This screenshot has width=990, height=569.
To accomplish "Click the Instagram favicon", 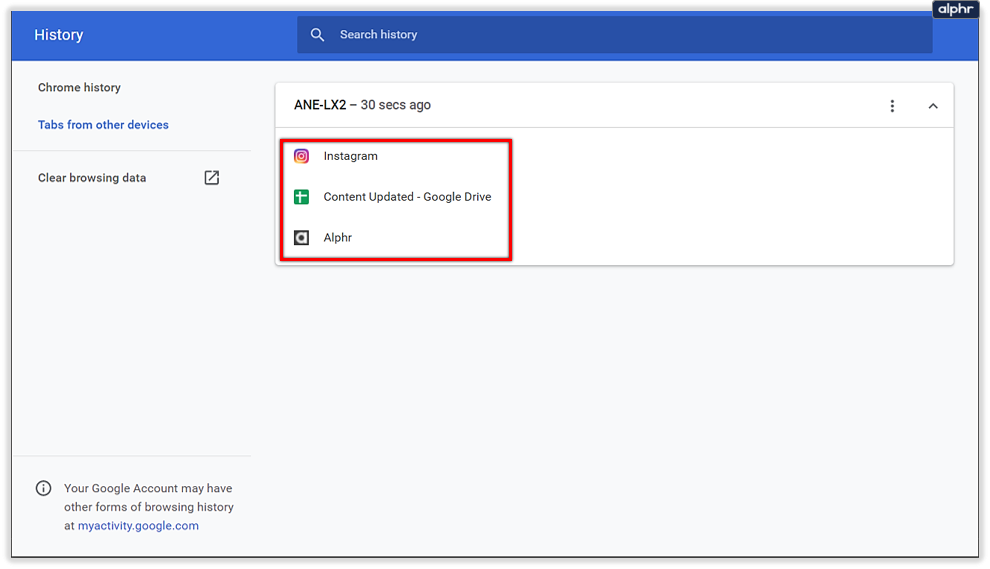I will pyautogui.click(x=301, y=156).
